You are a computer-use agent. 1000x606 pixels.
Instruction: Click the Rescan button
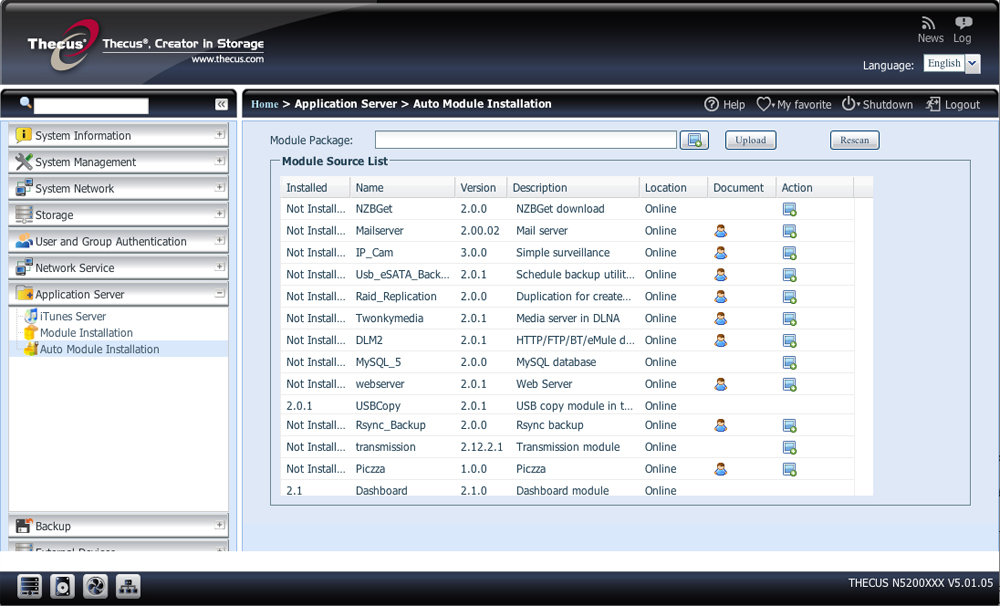(855, 140)
